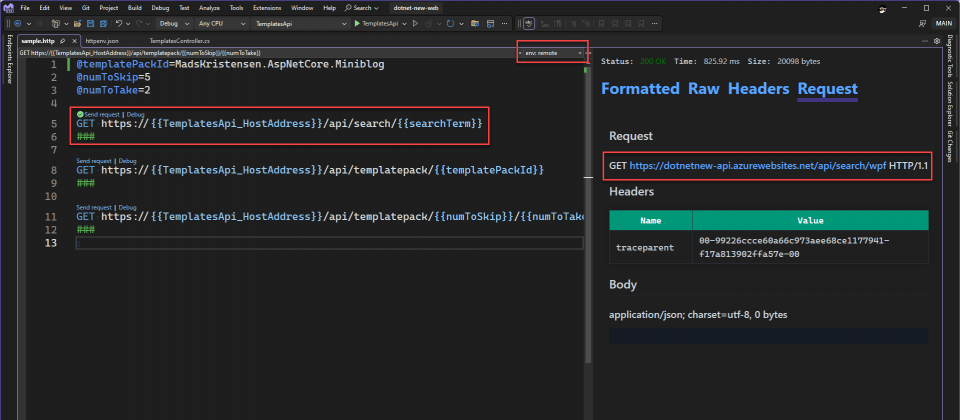Open the Git Changes side tab

(950, 147)
